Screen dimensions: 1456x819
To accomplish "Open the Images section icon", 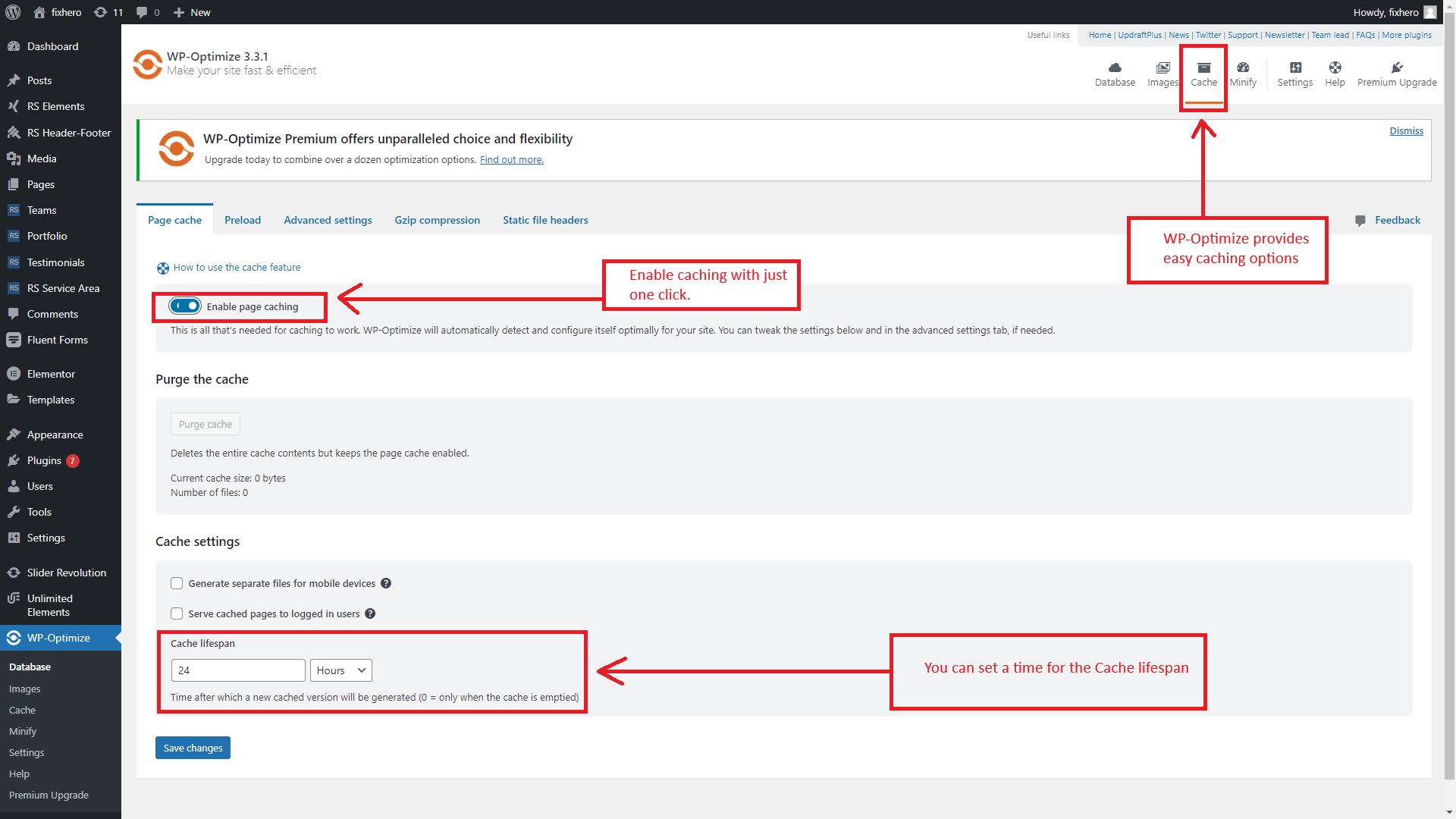I will pyautogui.click(x=1163, y=67).
